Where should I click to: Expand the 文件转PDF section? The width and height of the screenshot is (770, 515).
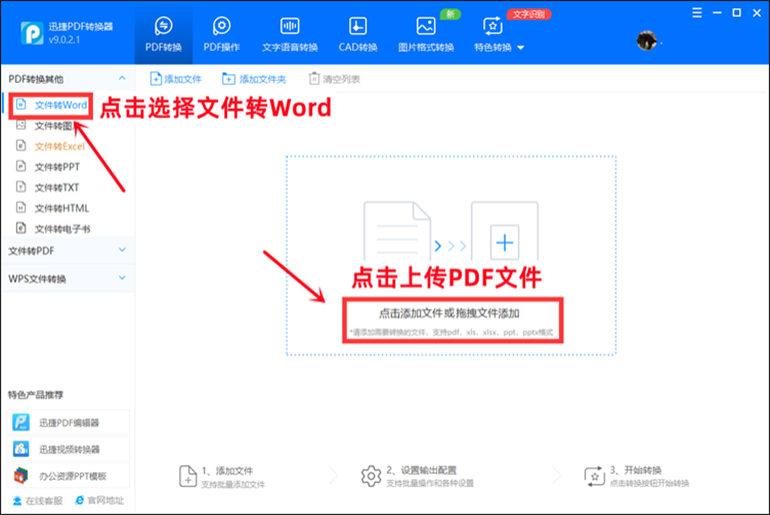click(x=68, y=251)
